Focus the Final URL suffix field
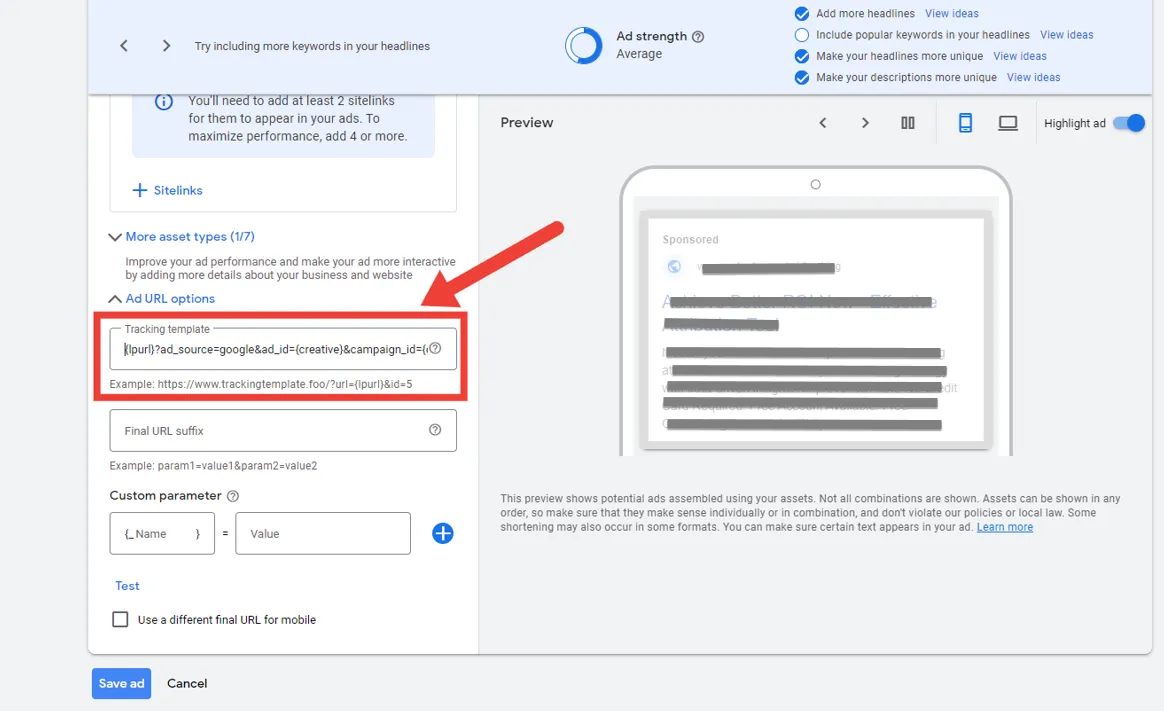 coord(283,430)
